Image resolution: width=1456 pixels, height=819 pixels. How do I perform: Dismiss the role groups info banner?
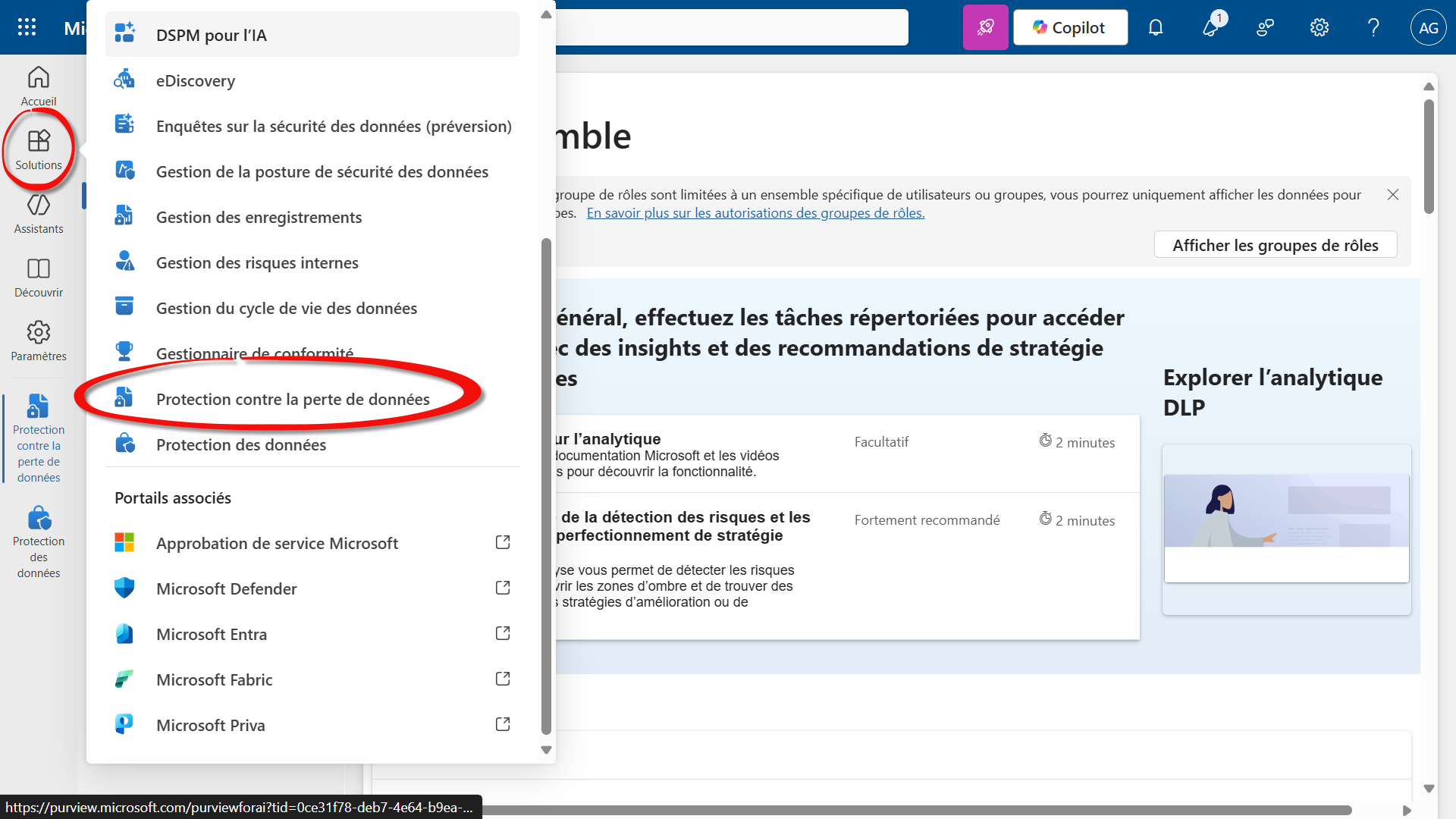[1392, 195]
